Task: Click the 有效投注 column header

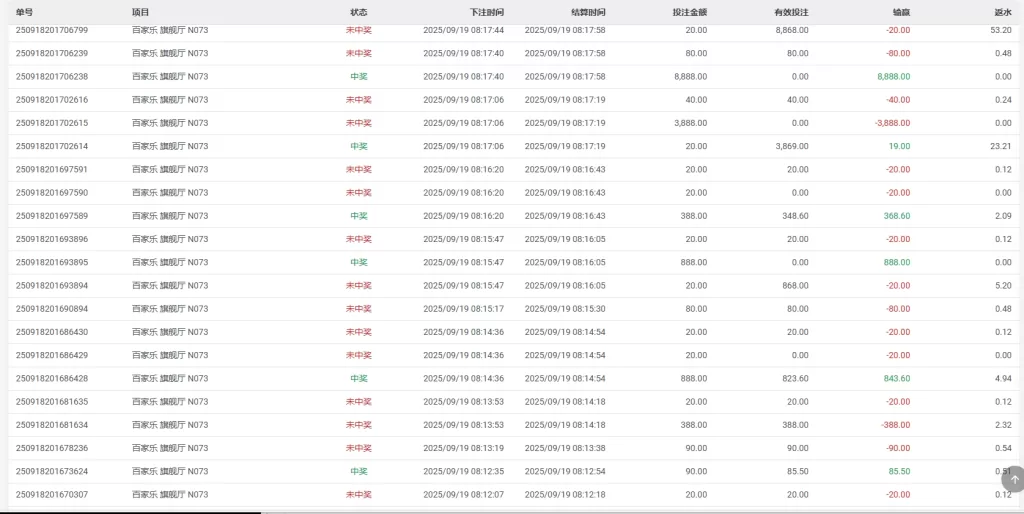Action: tap(792, 12)
